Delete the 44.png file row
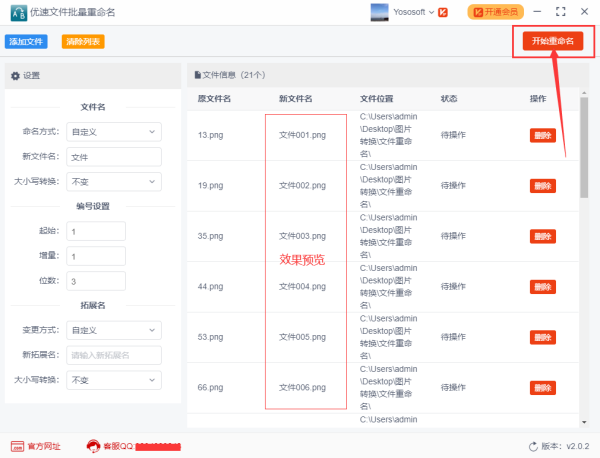The height and width of the screenshot is (458, 600). click(542, 286)
